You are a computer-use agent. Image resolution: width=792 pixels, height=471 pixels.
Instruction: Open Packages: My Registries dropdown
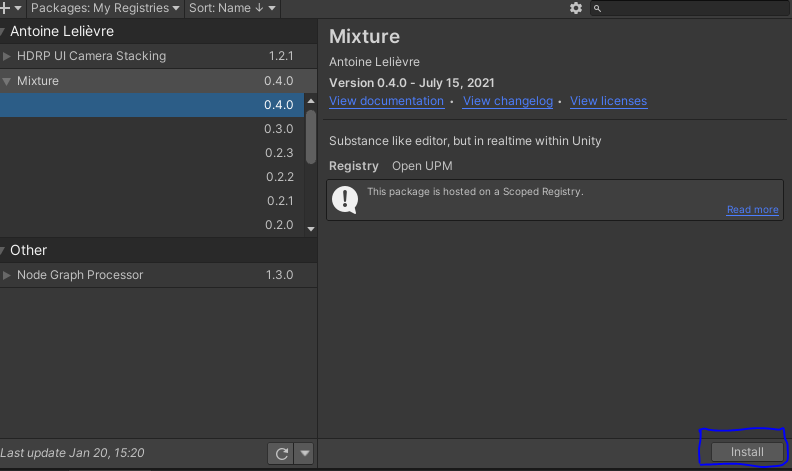coord(105,8)
